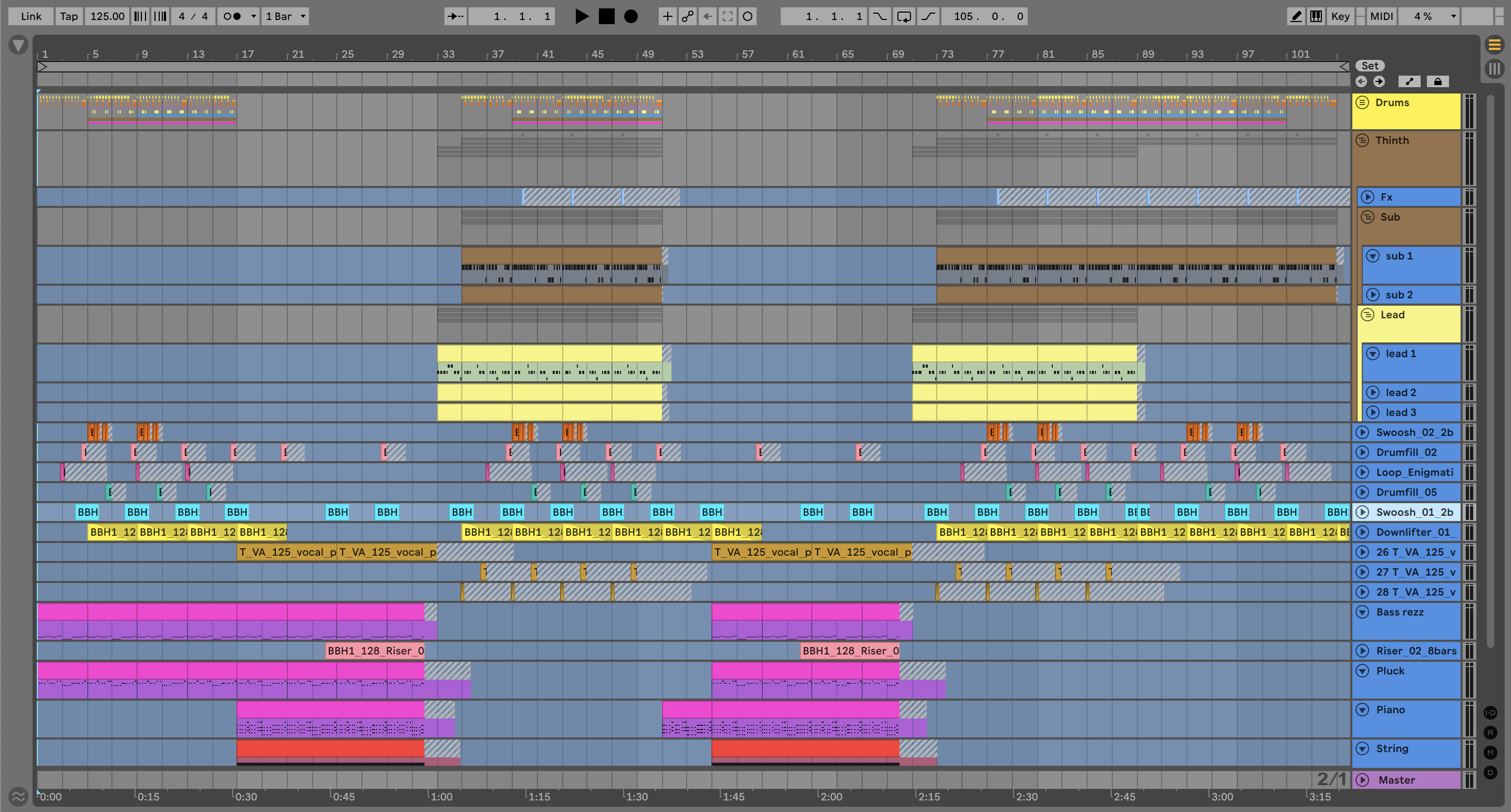Unfold the Drums group track

(x=1362, y=102)
